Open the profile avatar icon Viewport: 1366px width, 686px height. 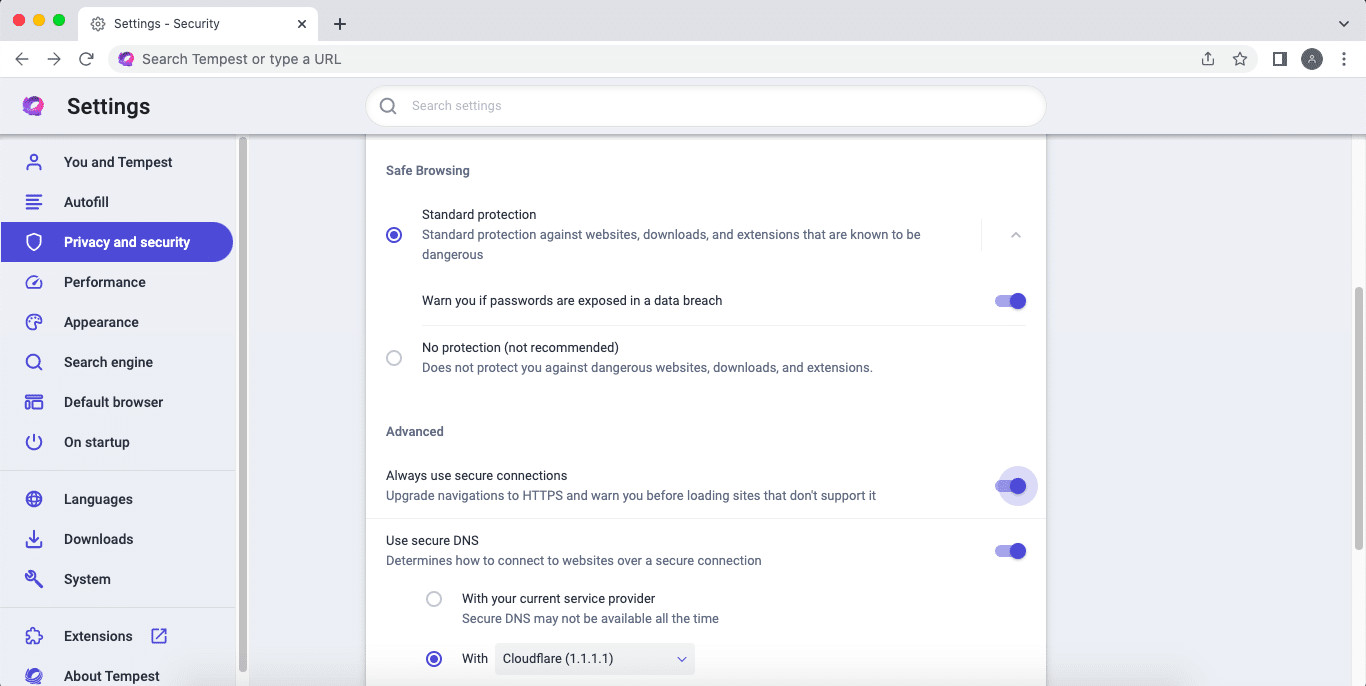tap(1312, 59)
